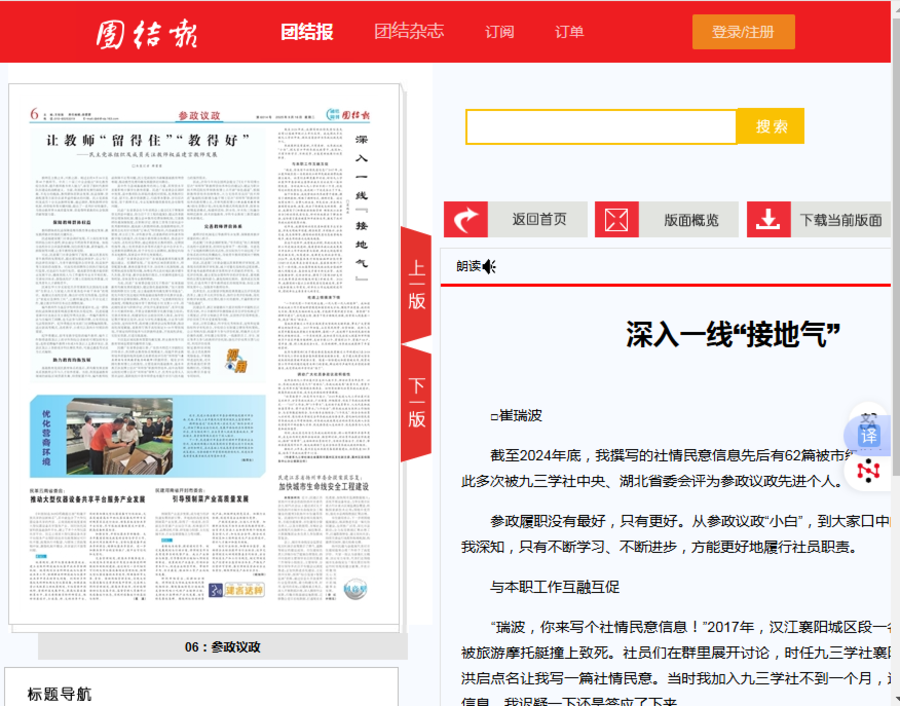Open the 订阅 menu item
This screenshot has width=900, height=706.
(x=499, y=32)
